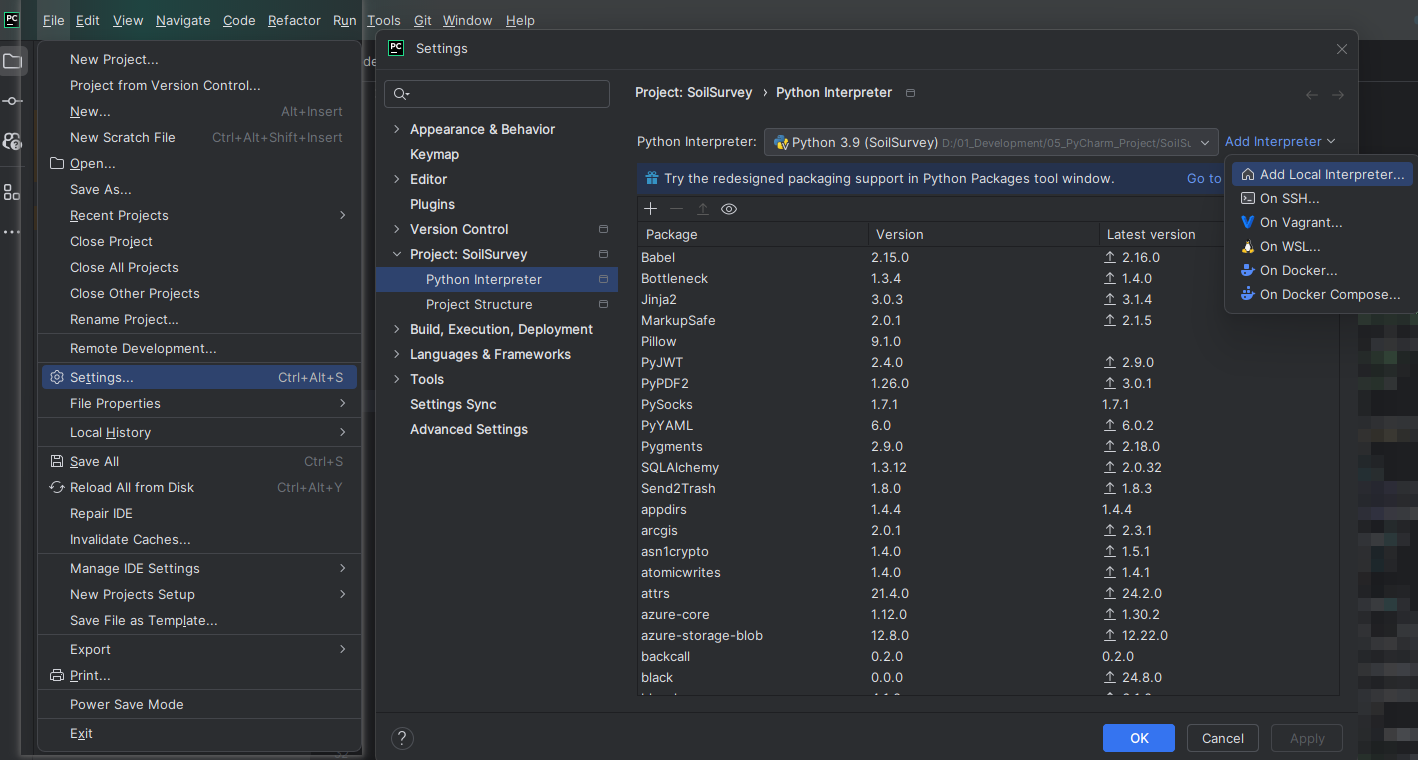Choose the On Docker interpreter option
This screenshot has width=1418, height=760.
click(1322, 270)
